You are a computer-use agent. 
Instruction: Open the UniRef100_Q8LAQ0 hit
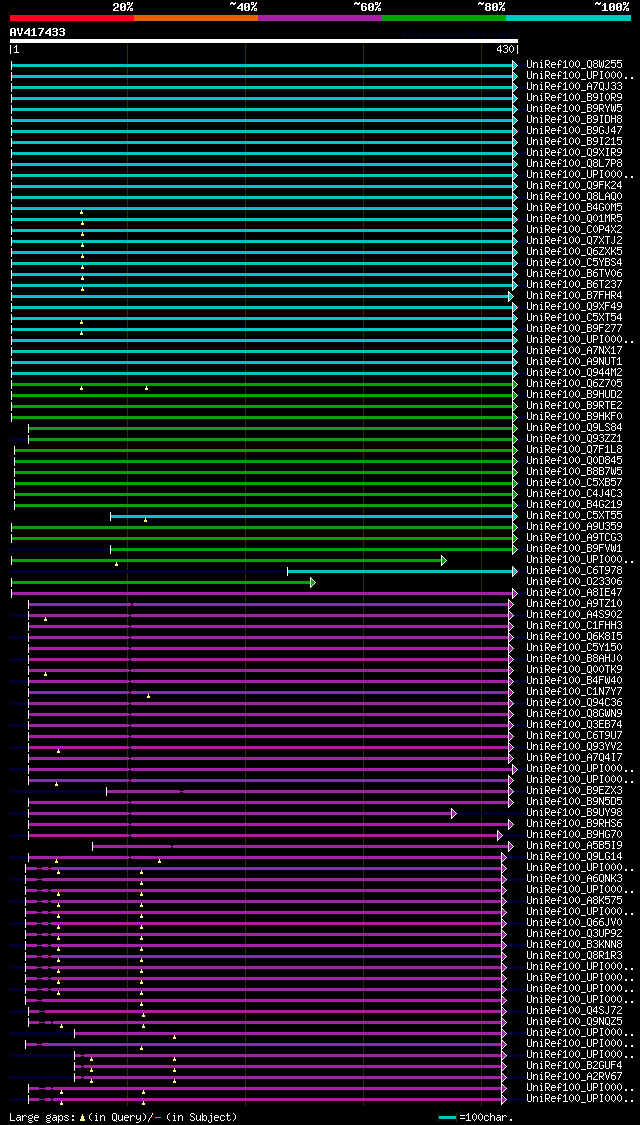(574, 197)
